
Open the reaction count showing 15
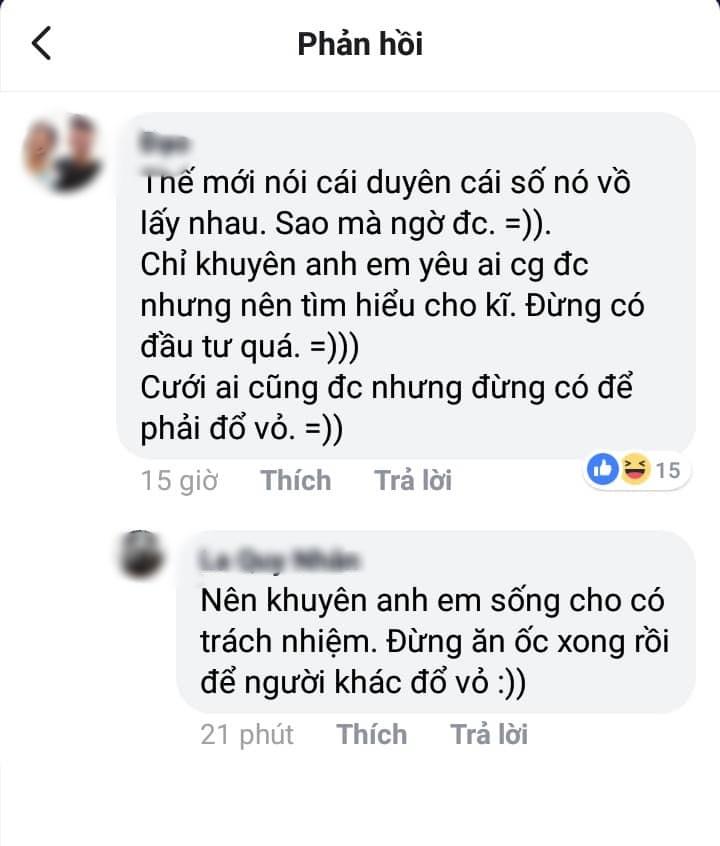click(x=668, y=470)
